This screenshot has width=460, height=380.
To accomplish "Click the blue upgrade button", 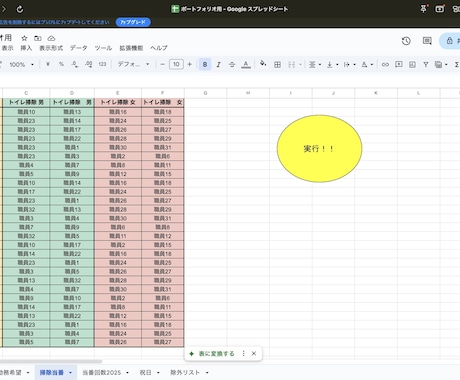I will (133, 22).
